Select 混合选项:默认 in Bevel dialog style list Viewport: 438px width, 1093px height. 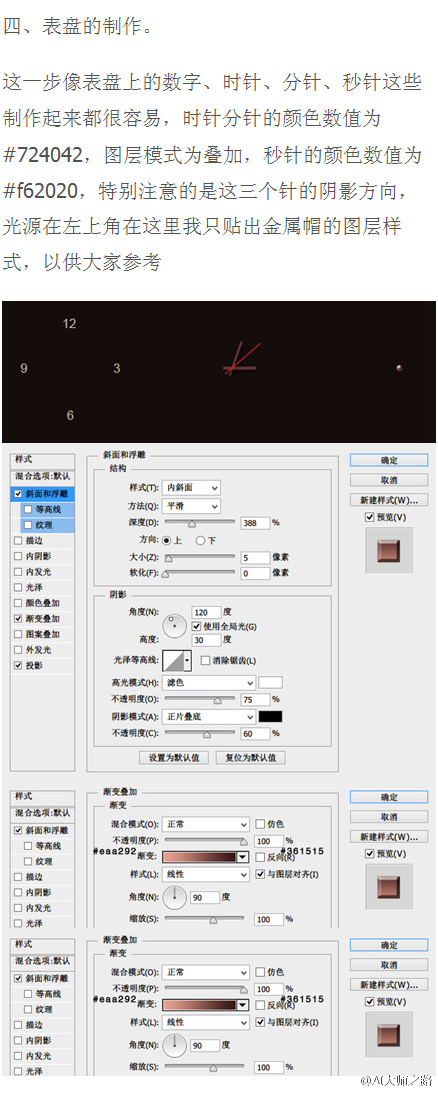pyautogui.click(x=42, y=476)
